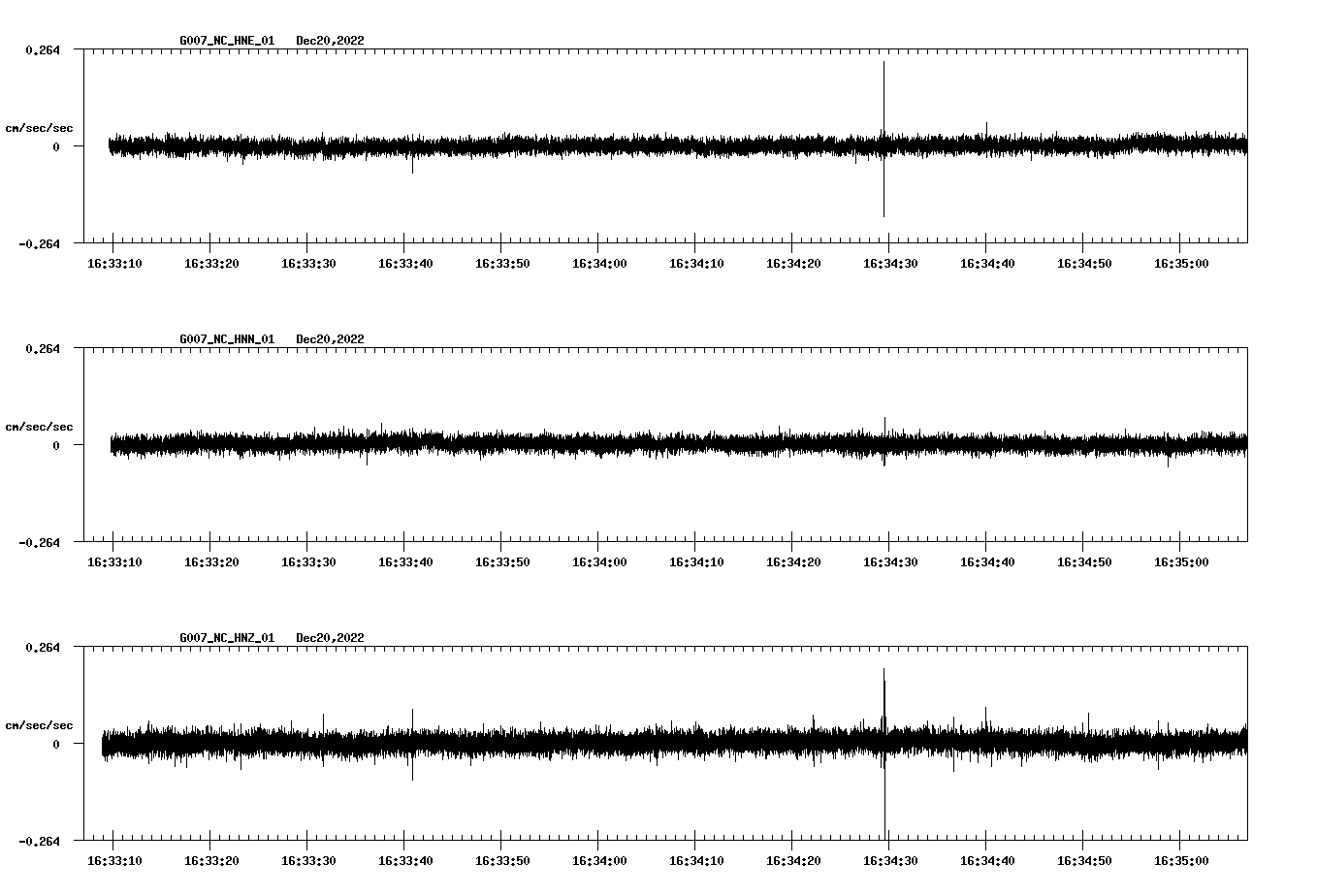Screen dimensions: 1317x896
Task: Click the zero label on HNE amplitude axis
Action: (x=56, y=147)
